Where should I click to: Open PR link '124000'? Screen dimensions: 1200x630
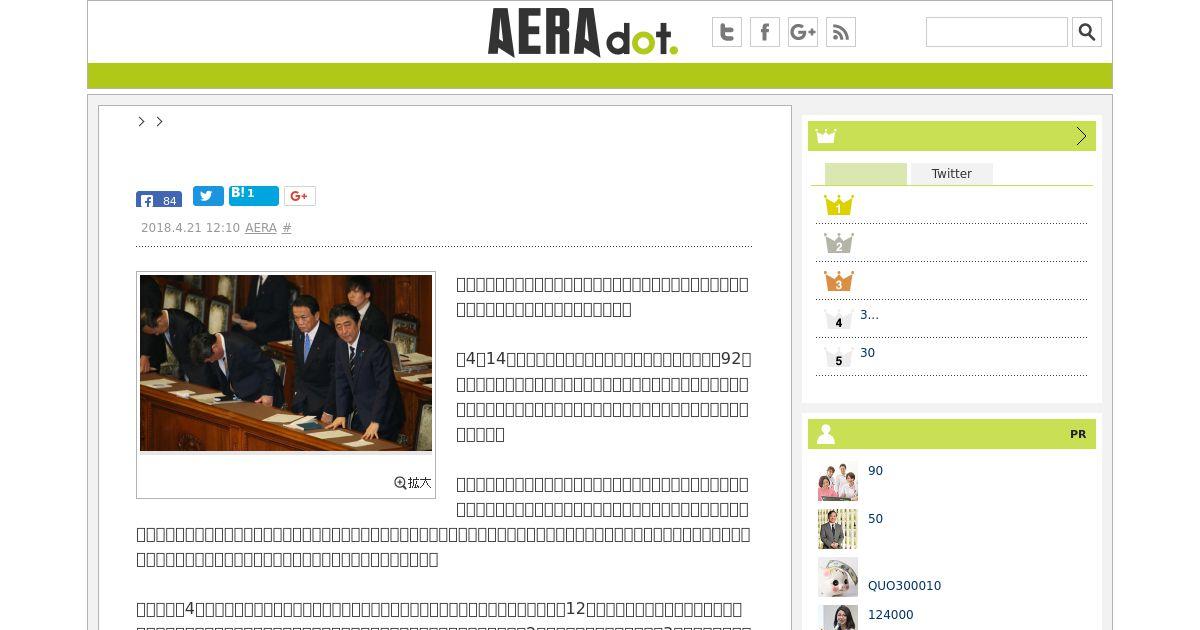(890, 615)
